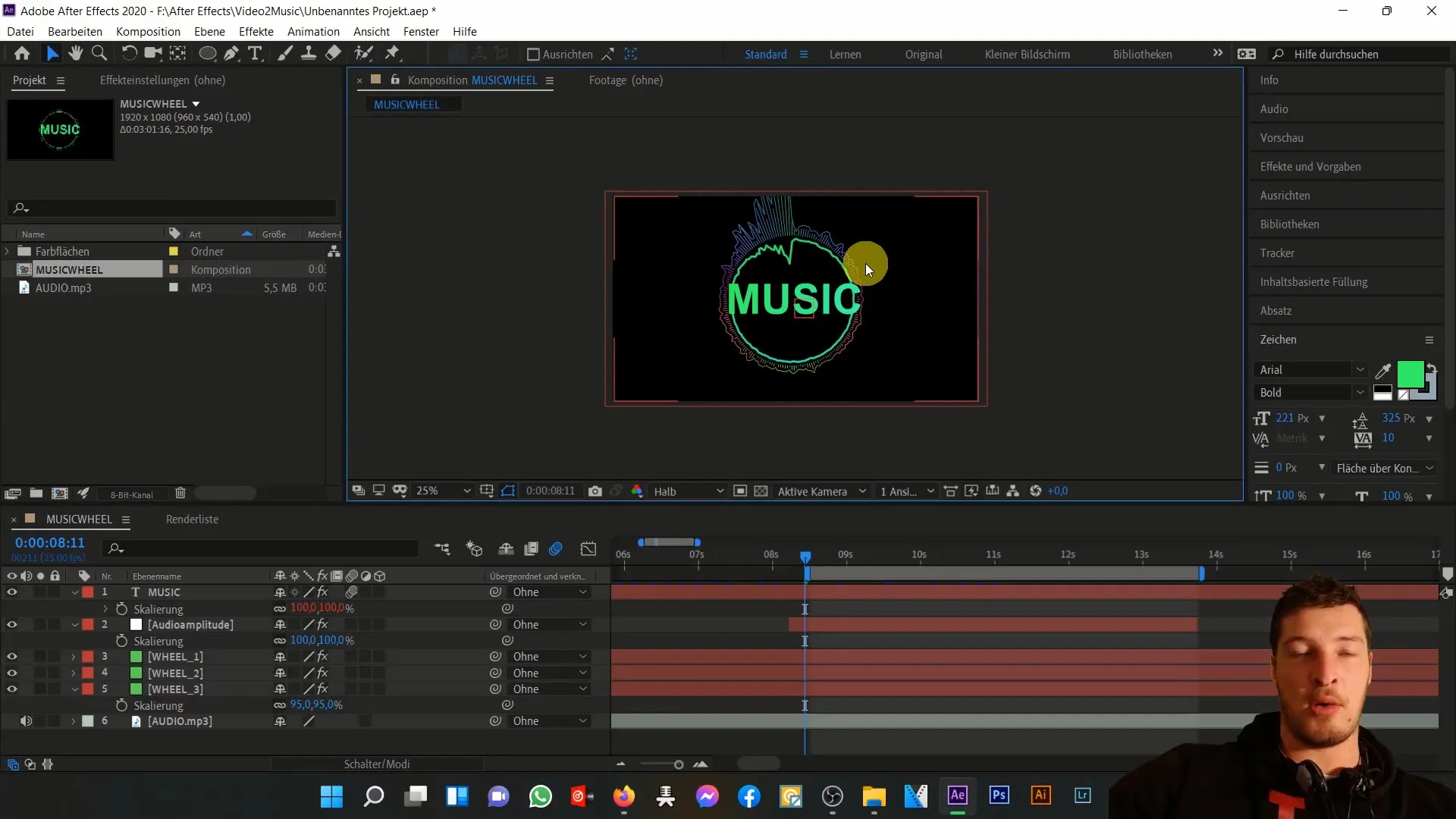Screen dimensions: 1456x819
Task: Select the Effekte menu from menu bar
Action: click(x=256, y=31)
